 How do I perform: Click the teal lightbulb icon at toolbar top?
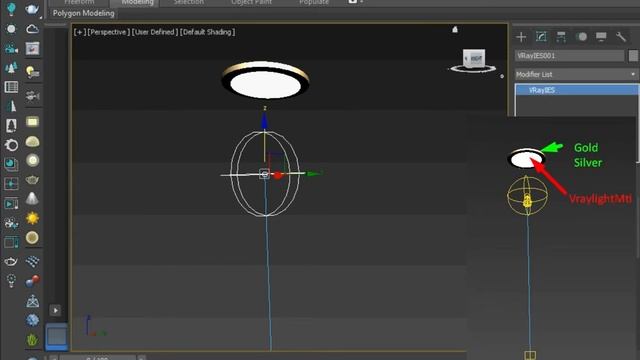point(11,8)
